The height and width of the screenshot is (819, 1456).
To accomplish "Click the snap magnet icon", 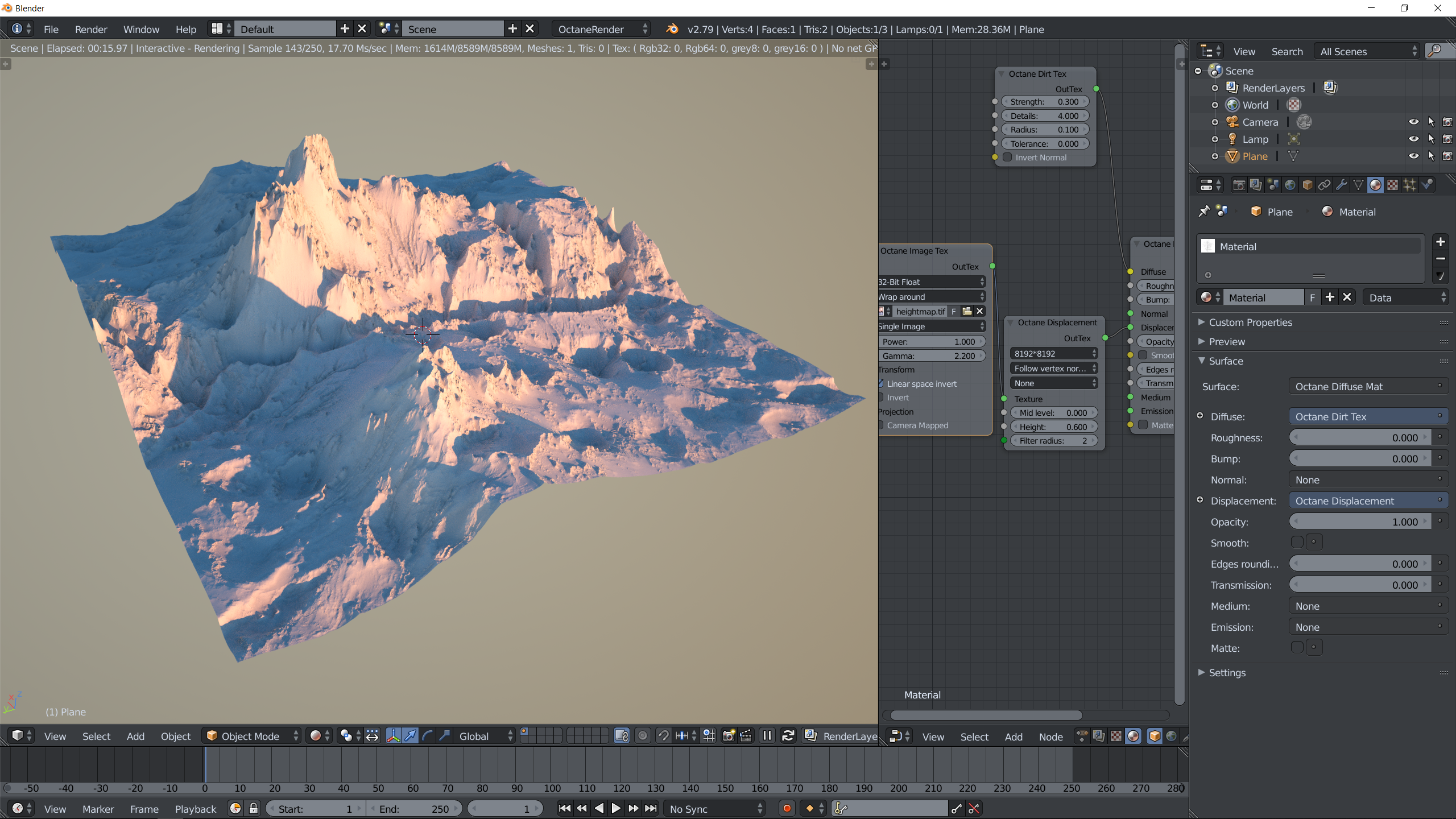I will (663, 736).
